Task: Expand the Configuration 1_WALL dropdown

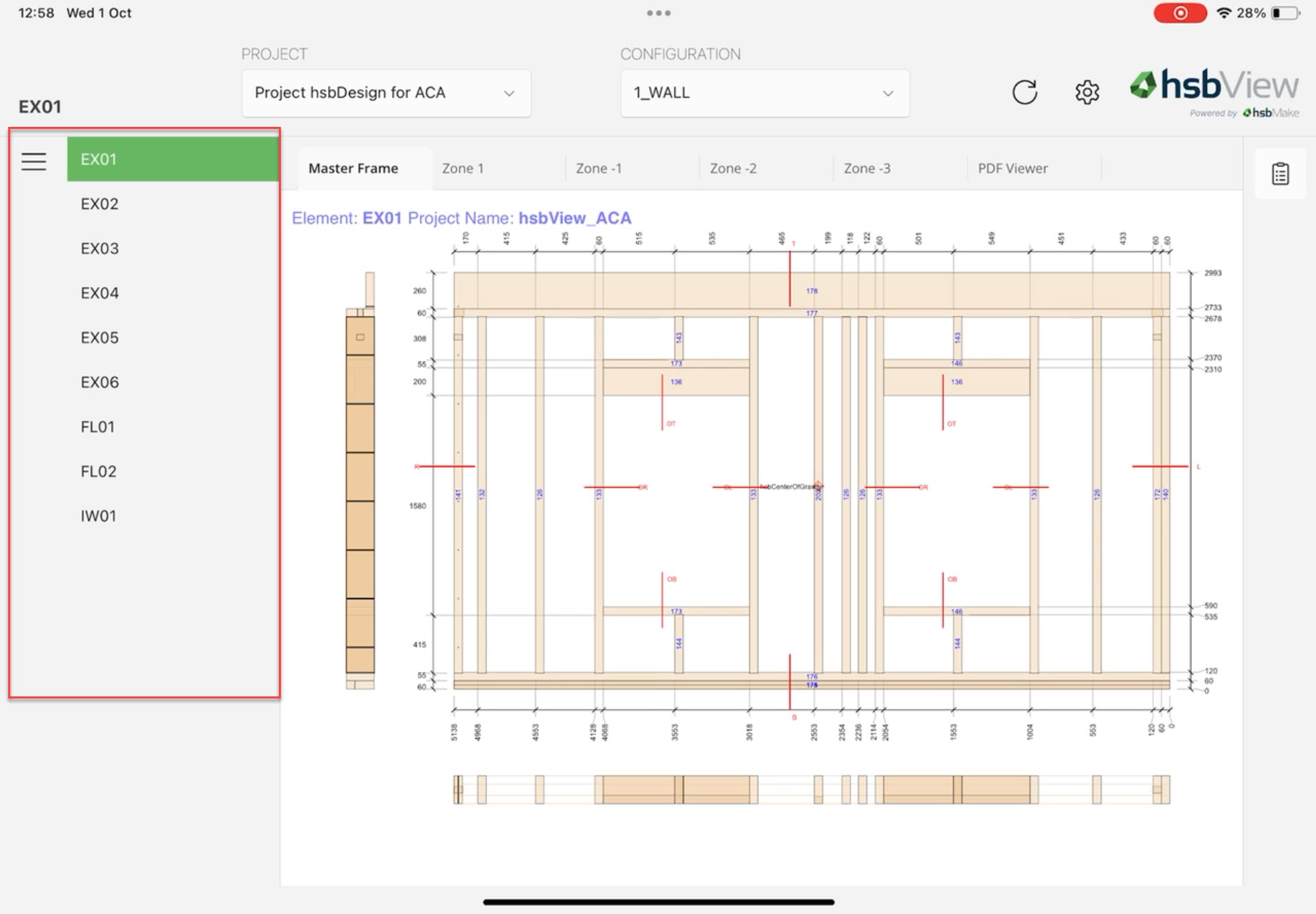Action: click(x=764, y=93)
